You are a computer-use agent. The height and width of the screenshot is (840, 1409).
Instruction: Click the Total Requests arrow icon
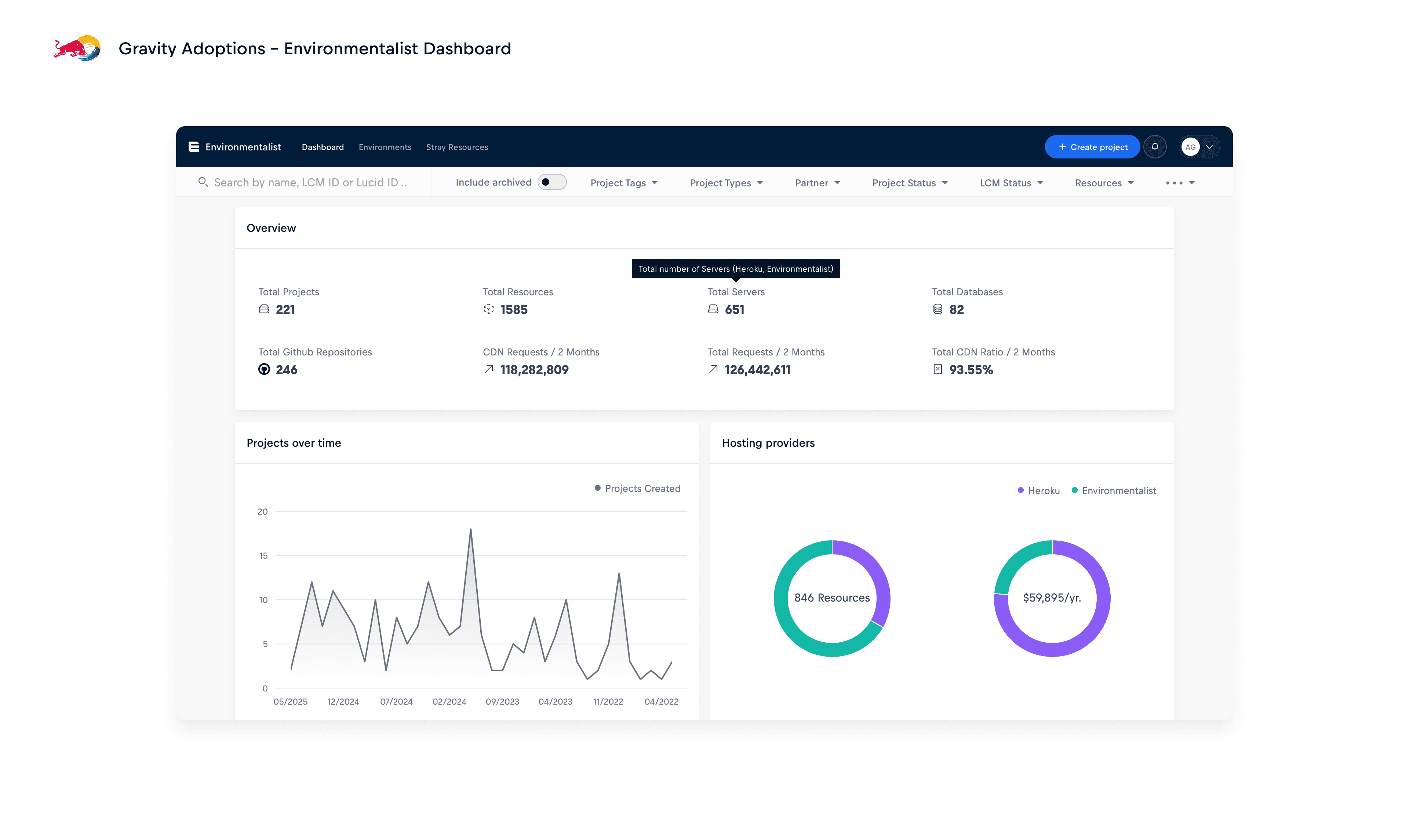point(713,369)
